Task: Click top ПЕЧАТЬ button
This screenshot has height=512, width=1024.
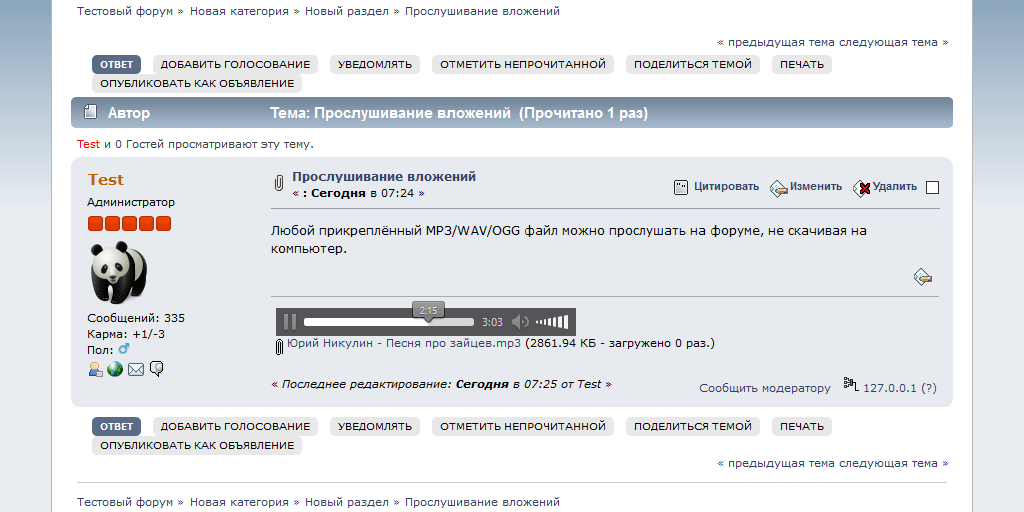Action: pyautogui.click(x=802, y=64)
